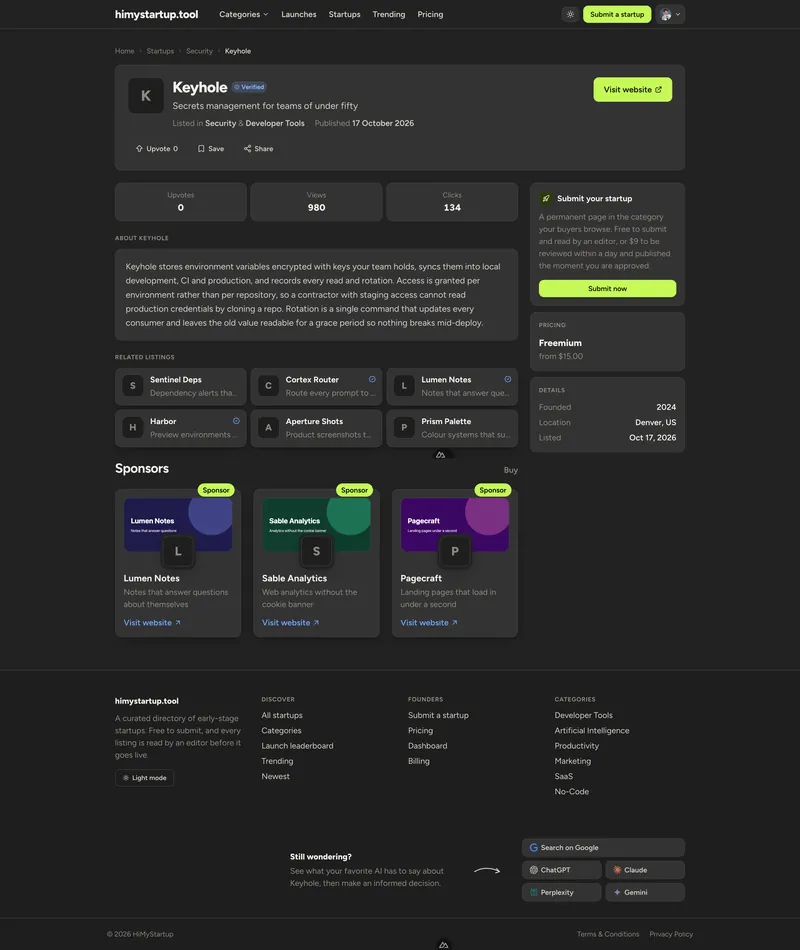800x950 pixels.
Task: Open Security category link in listed in
Action: pos(221,124)
